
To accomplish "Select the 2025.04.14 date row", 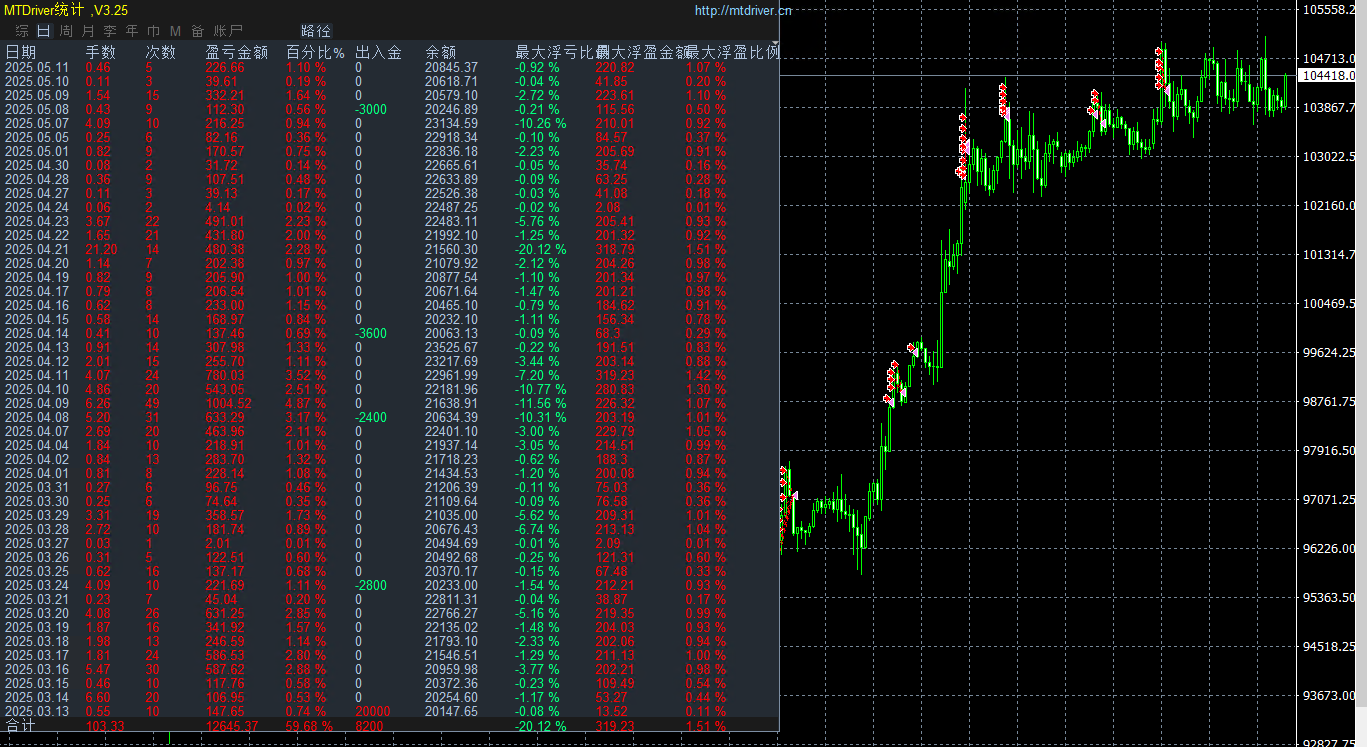I will [37, 333].
